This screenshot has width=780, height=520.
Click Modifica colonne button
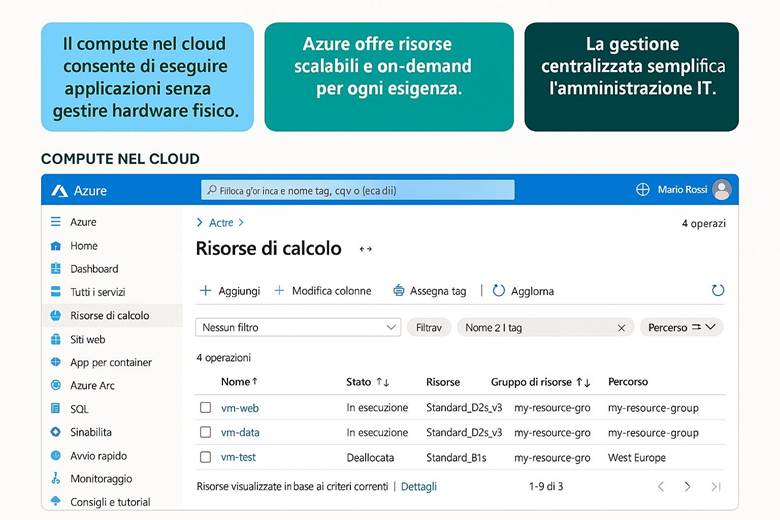pyautogui.click(x=323, y=291)
